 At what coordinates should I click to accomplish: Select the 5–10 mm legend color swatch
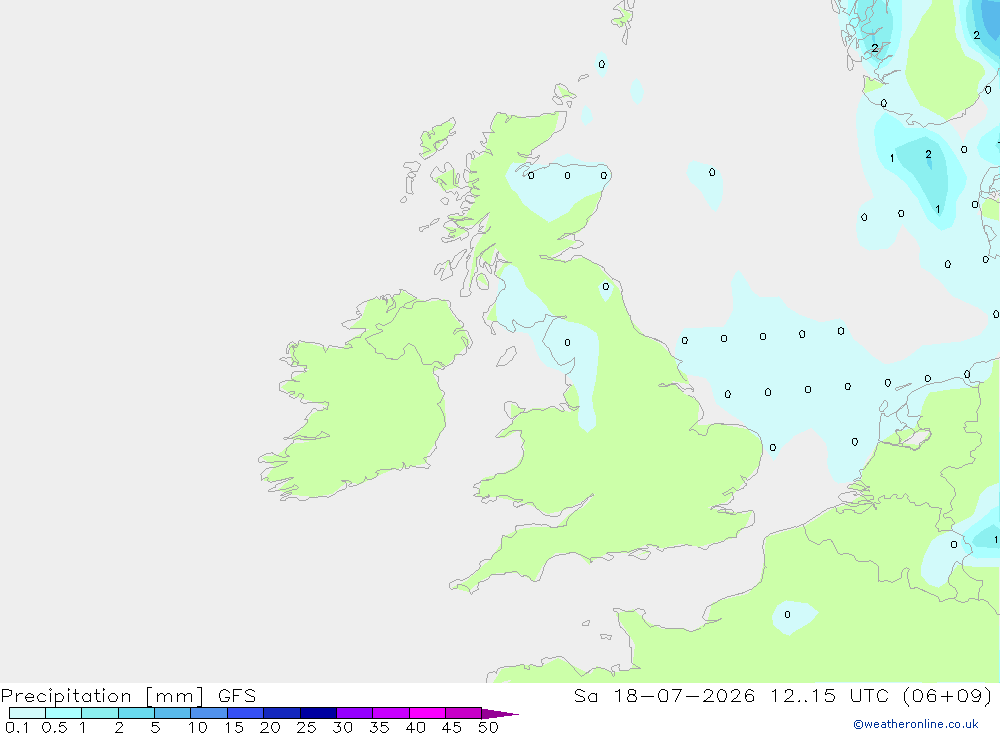tap(173, 713)
